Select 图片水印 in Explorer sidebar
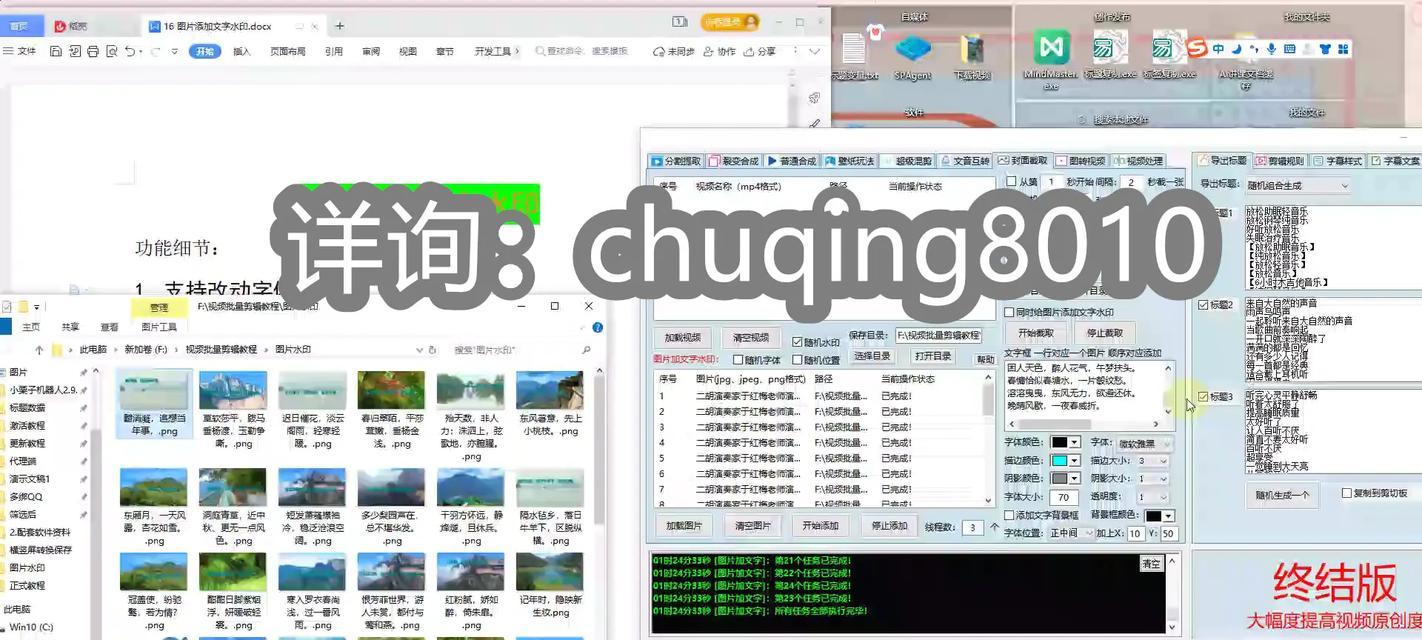Screen dimensions: 1422x640 click(x=27, y=568)
